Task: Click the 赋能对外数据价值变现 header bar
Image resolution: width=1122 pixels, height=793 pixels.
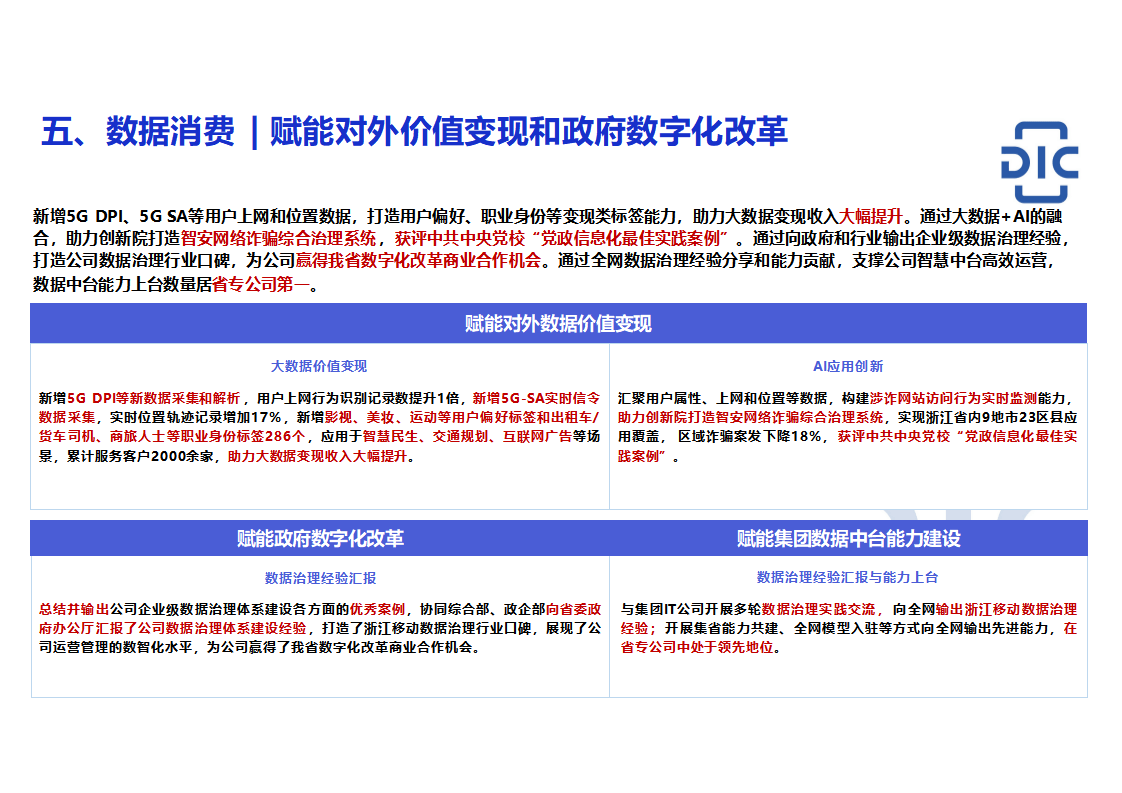Action: 558,323
